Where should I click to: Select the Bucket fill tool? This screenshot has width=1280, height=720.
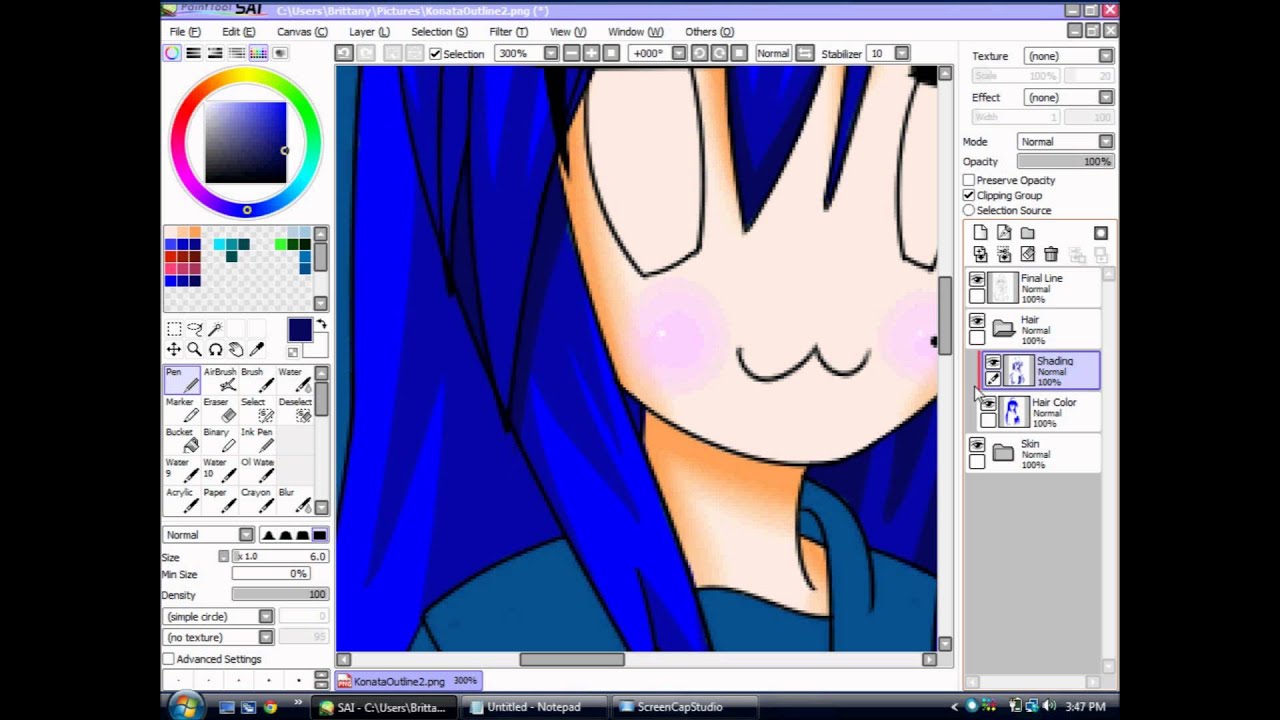181,440
